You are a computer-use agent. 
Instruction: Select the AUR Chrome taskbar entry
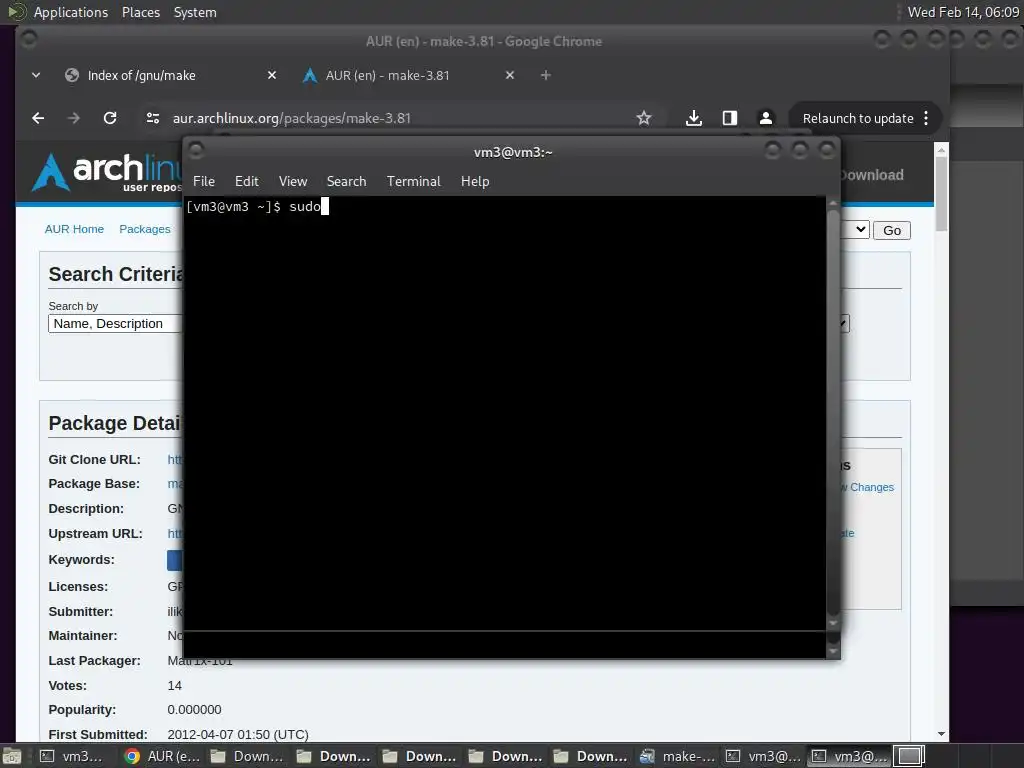click(163, 756)
